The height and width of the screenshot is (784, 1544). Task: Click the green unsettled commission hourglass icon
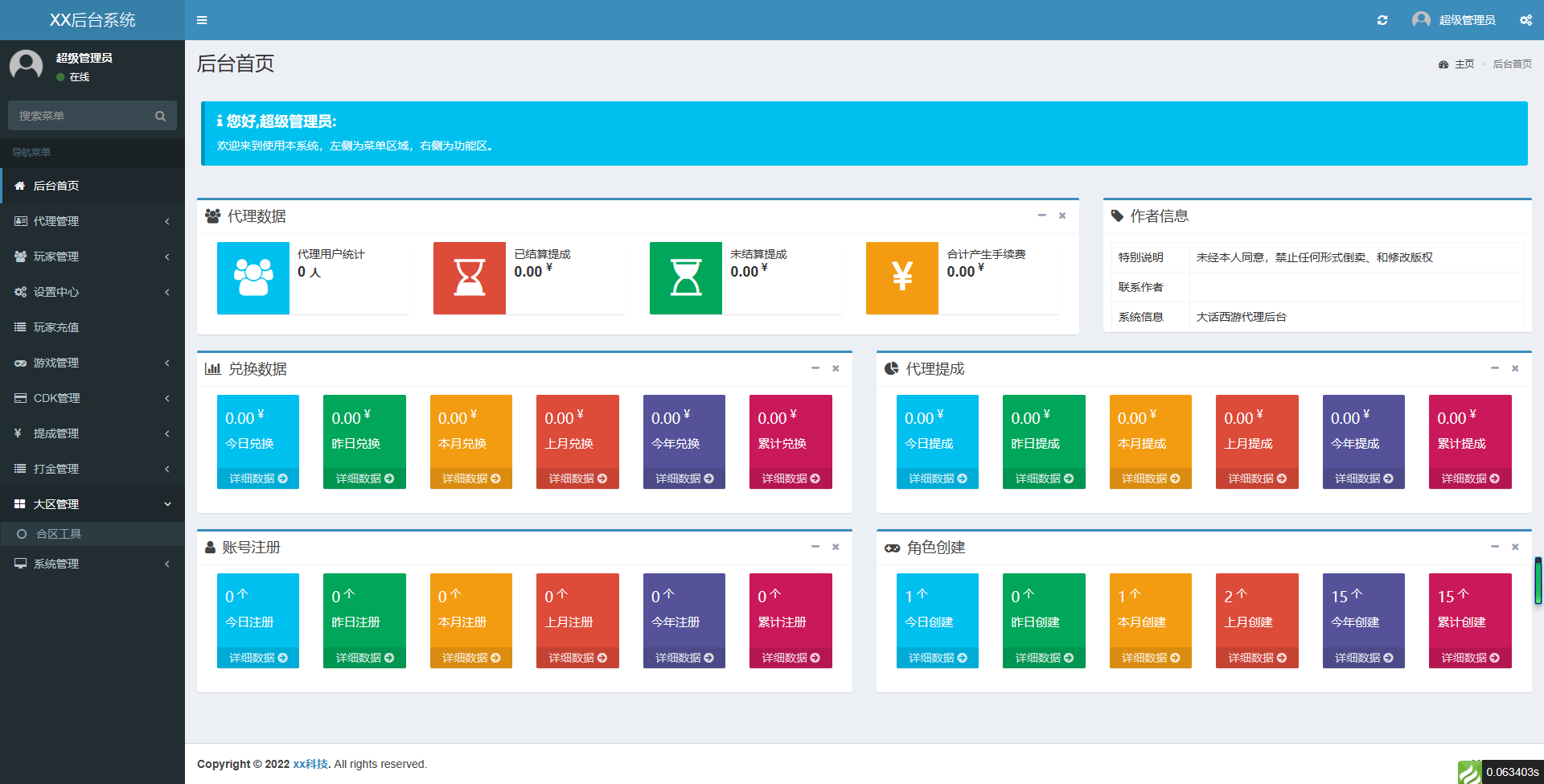click(686, 278)
